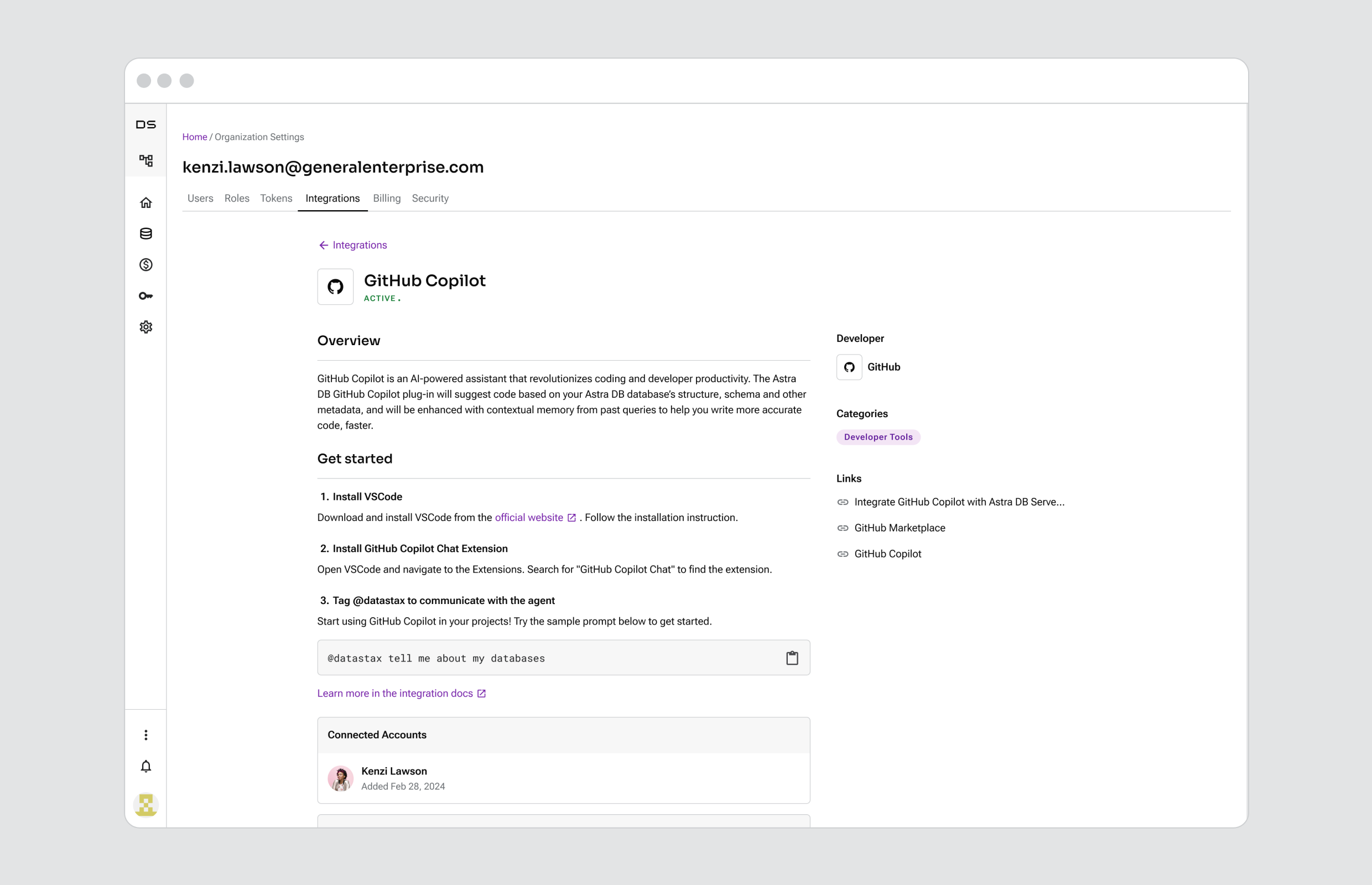
Task: Click the Organization Settings breadcrumb text
Action: click(x=259, y=137)
